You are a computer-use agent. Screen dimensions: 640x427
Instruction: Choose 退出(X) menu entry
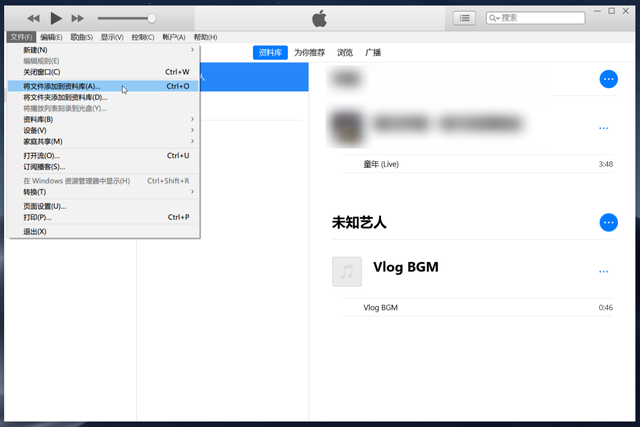tap(103, 231)
